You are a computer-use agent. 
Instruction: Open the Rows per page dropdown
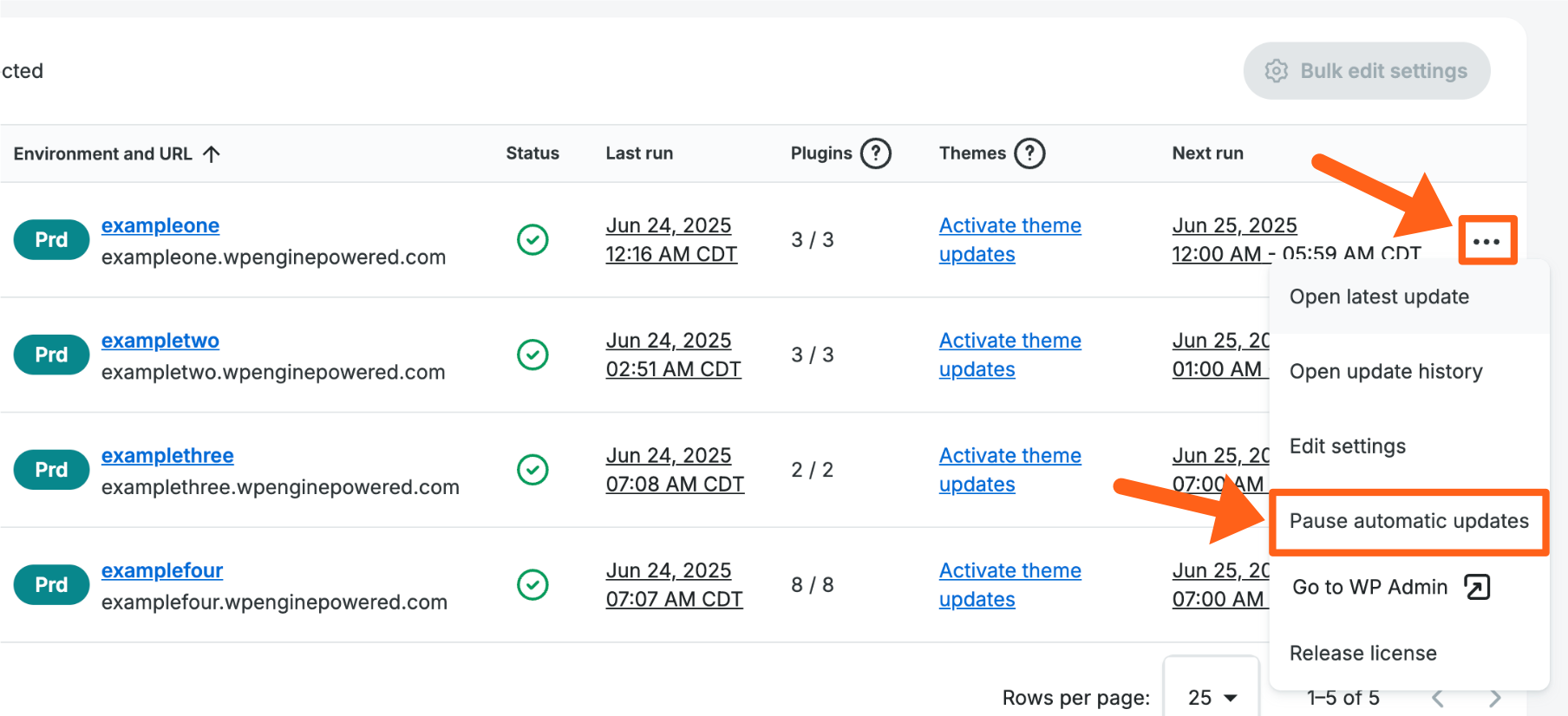click(x=1212, y=697)
